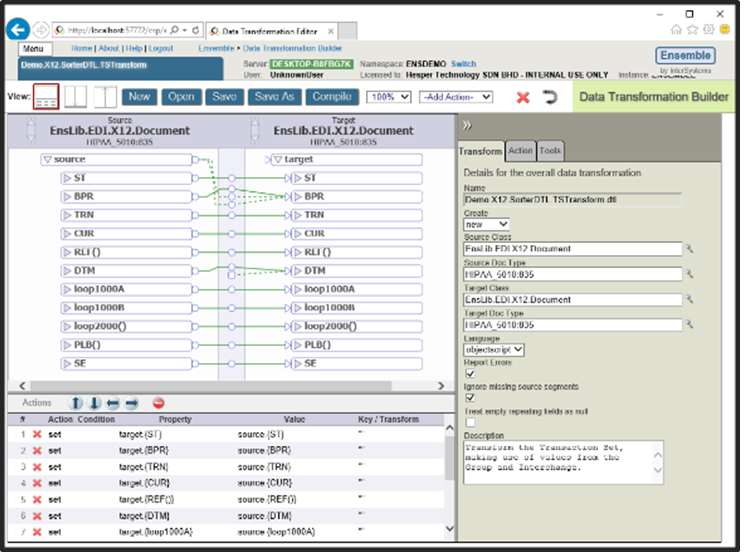The image size is (744, 557).
Task: Switch to the Action tab
Action: (520, 151)
